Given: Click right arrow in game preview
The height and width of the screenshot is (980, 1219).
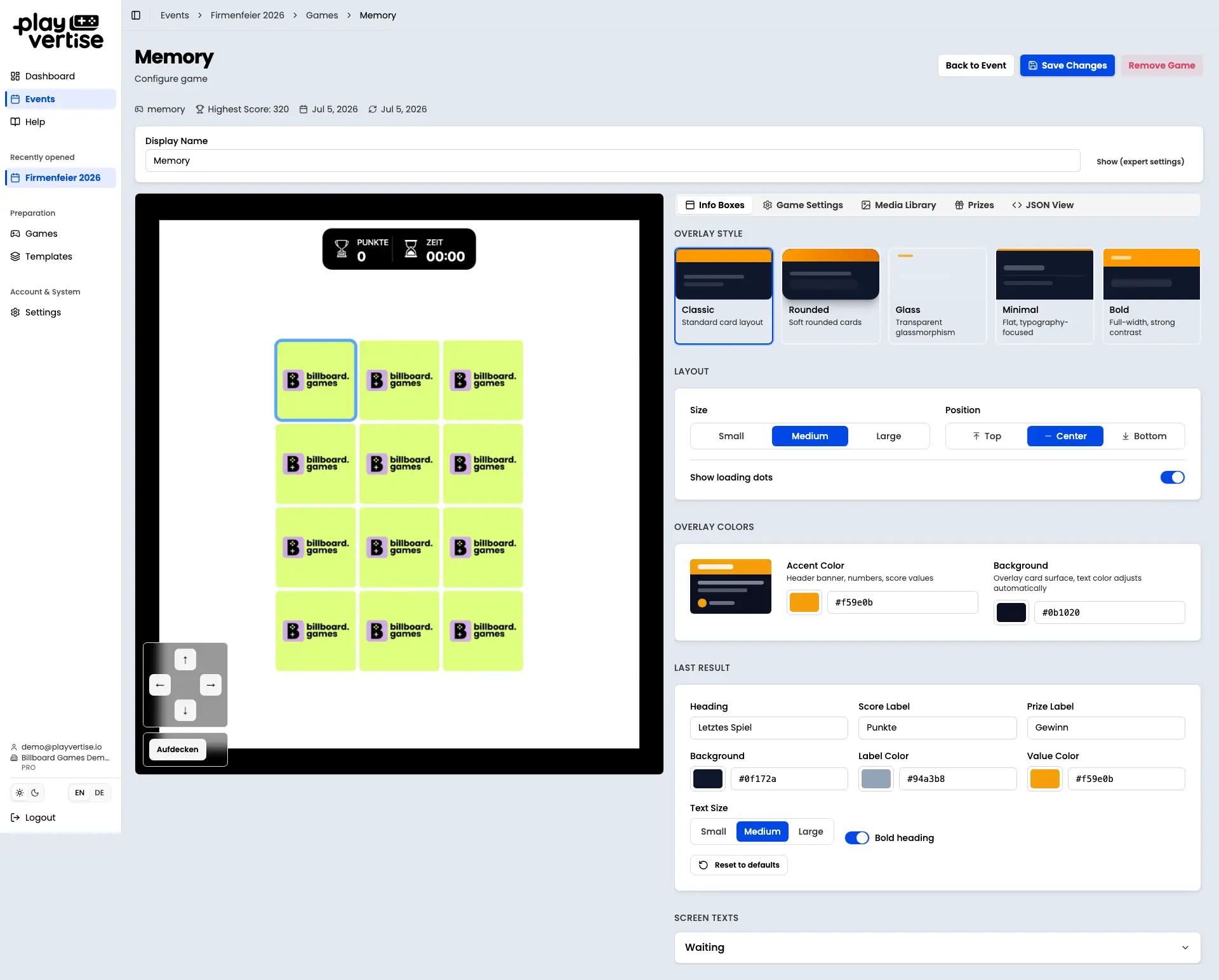Looking at the screenshot, I should [211, 685].
